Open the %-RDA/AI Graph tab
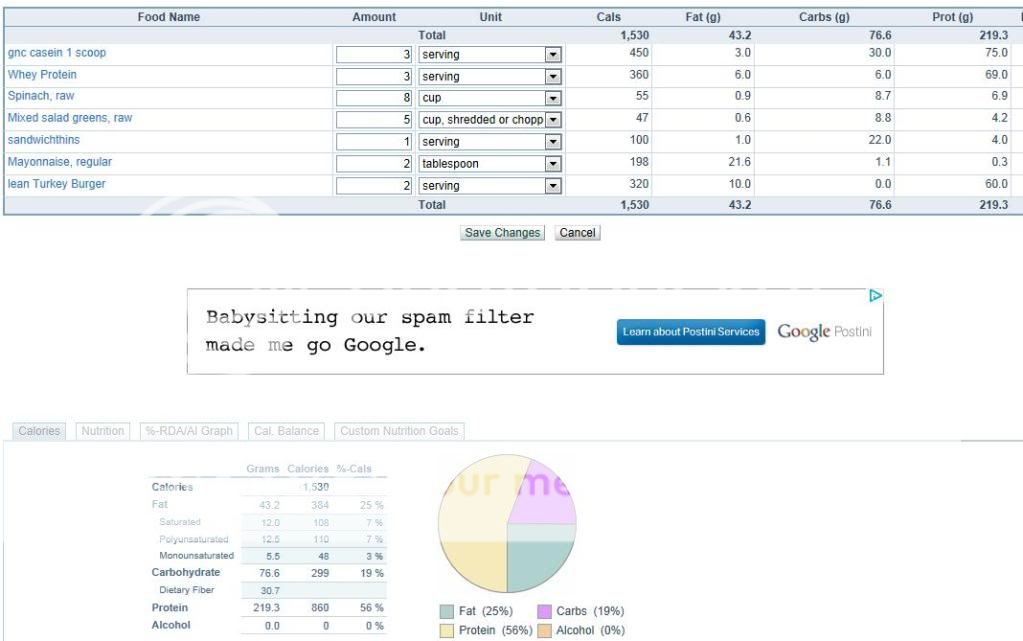The image size is (1023, 641). coord(190,431)
